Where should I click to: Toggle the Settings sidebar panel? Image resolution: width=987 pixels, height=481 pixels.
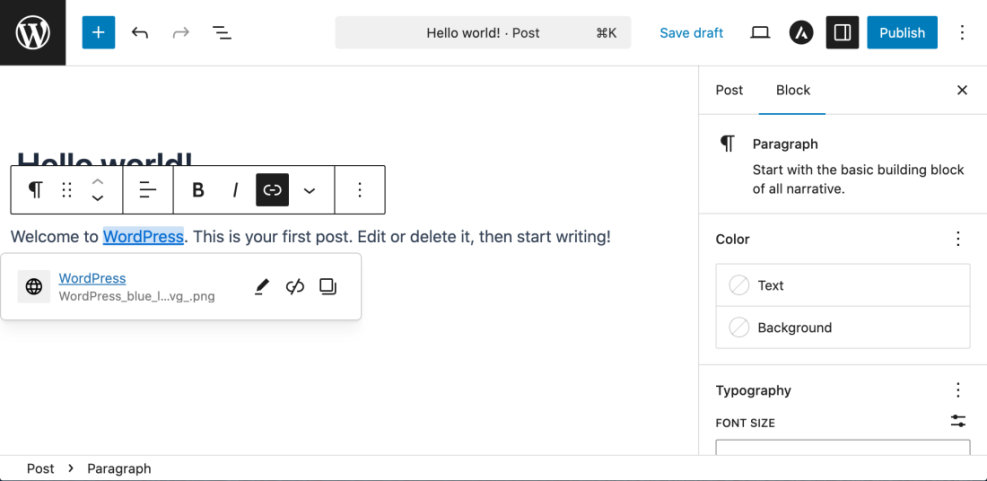pos(842,33)
